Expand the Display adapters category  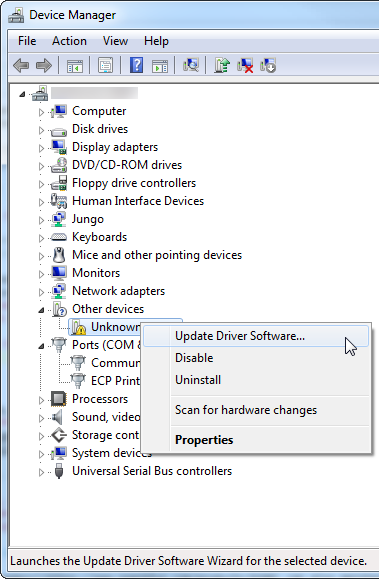click(x=41, y=148)
